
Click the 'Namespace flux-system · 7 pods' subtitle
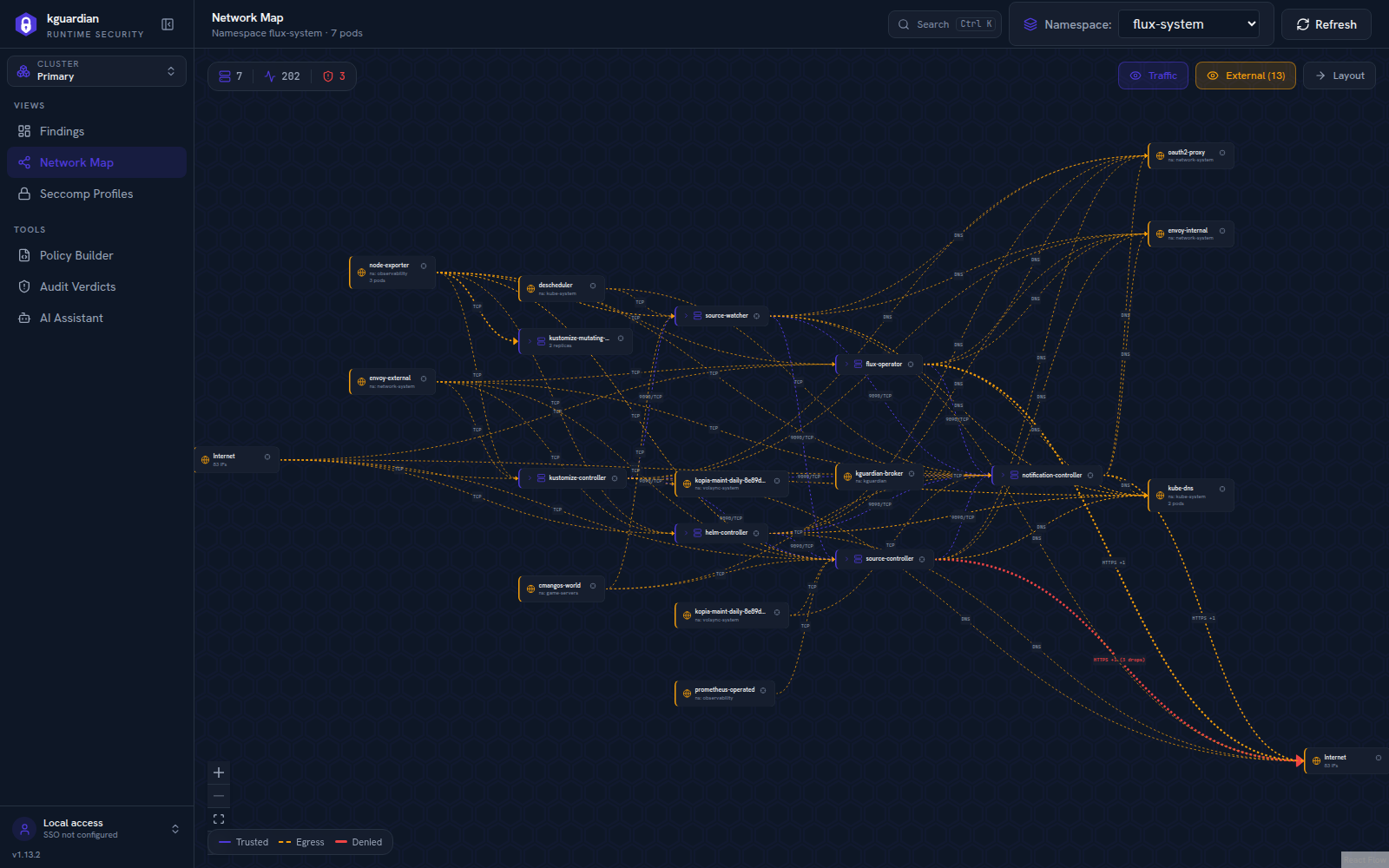287,33
